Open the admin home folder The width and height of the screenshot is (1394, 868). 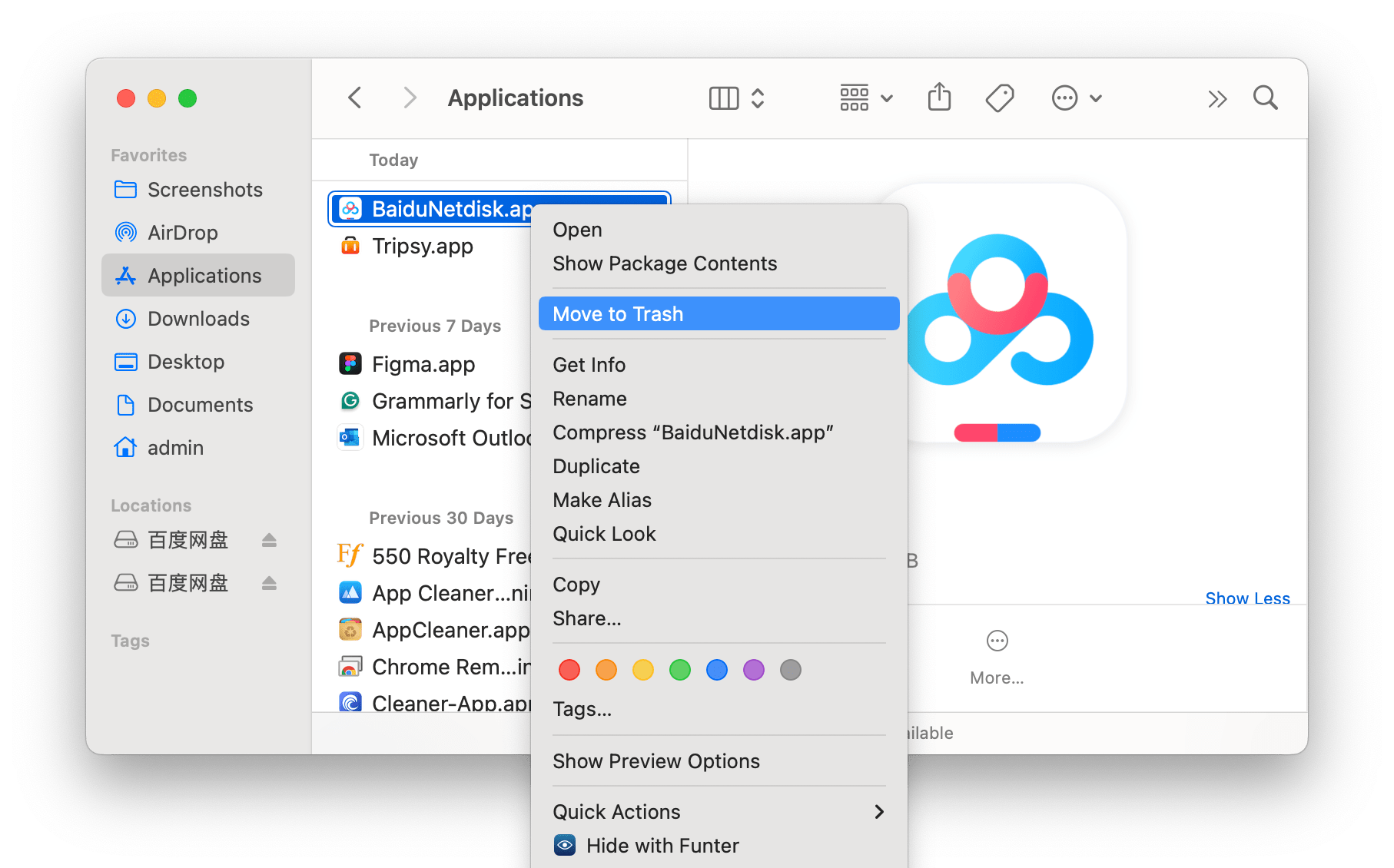tap(197, 448)
